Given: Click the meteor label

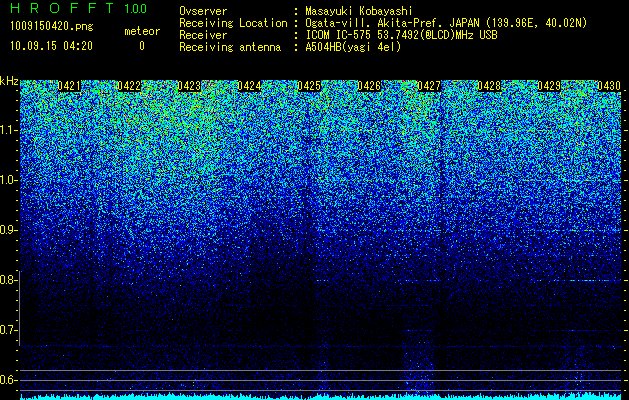Looking at the screenshot, I should click(142, 31).
